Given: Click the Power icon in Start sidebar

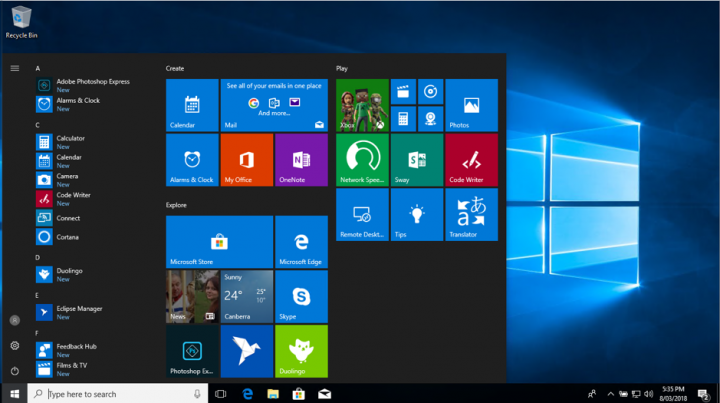Looking at the screenshot, I should point(15,370).
